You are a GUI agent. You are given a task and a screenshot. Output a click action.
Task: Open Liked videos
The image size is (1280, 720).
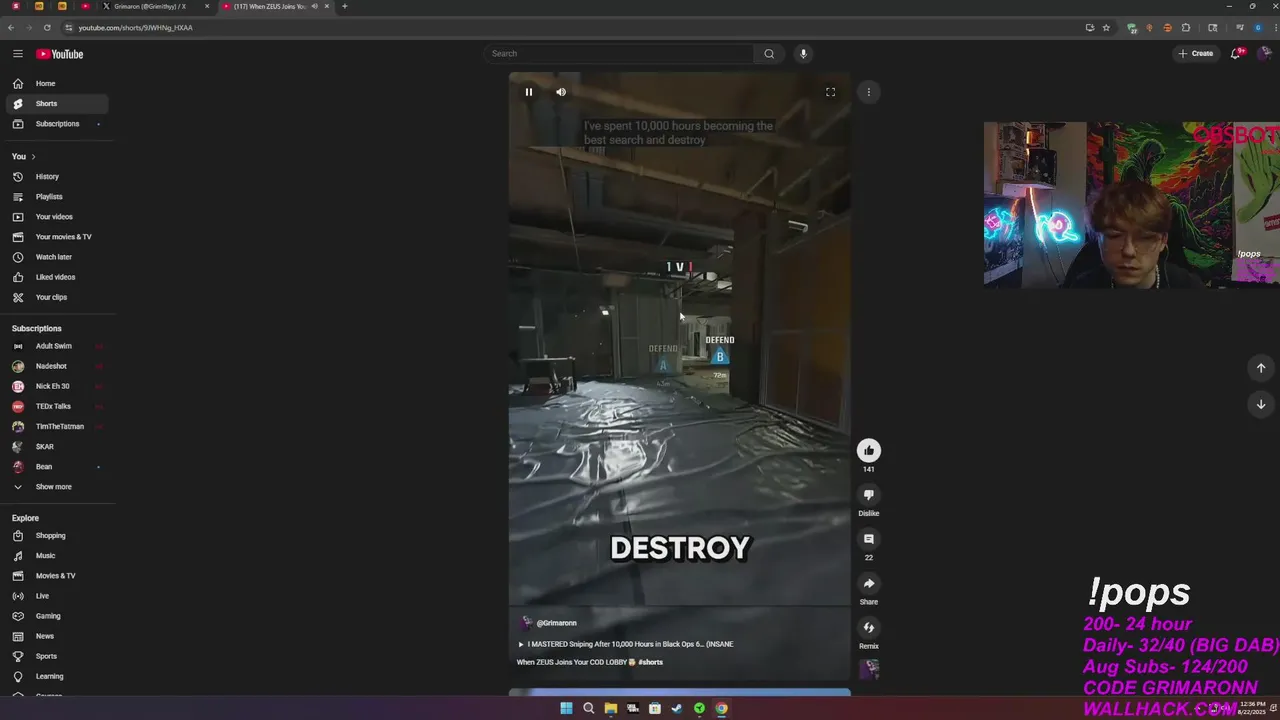57,277
